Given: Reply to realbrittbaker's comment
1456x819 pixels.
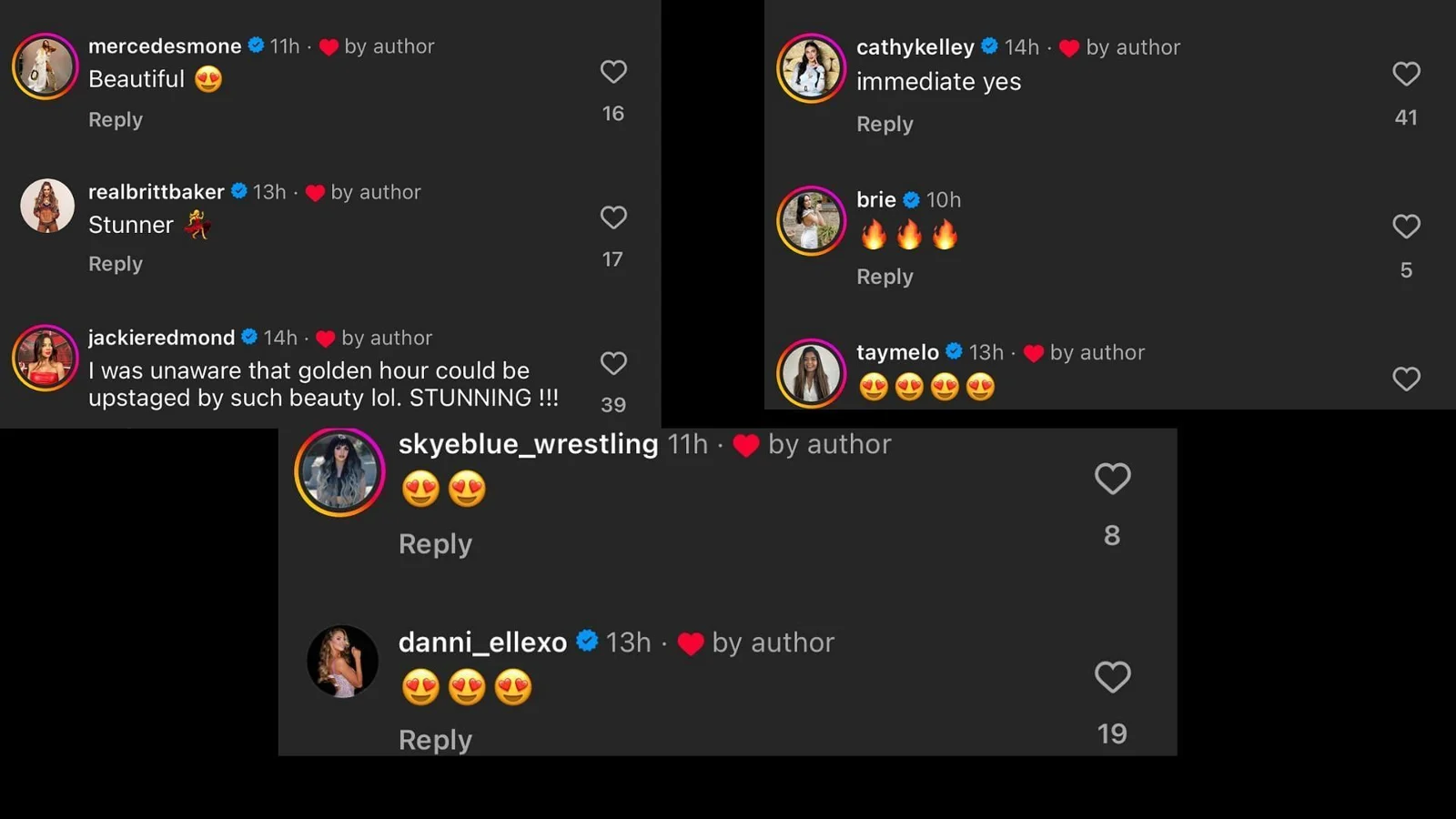Looking at the screenshot, I should 116,264.
